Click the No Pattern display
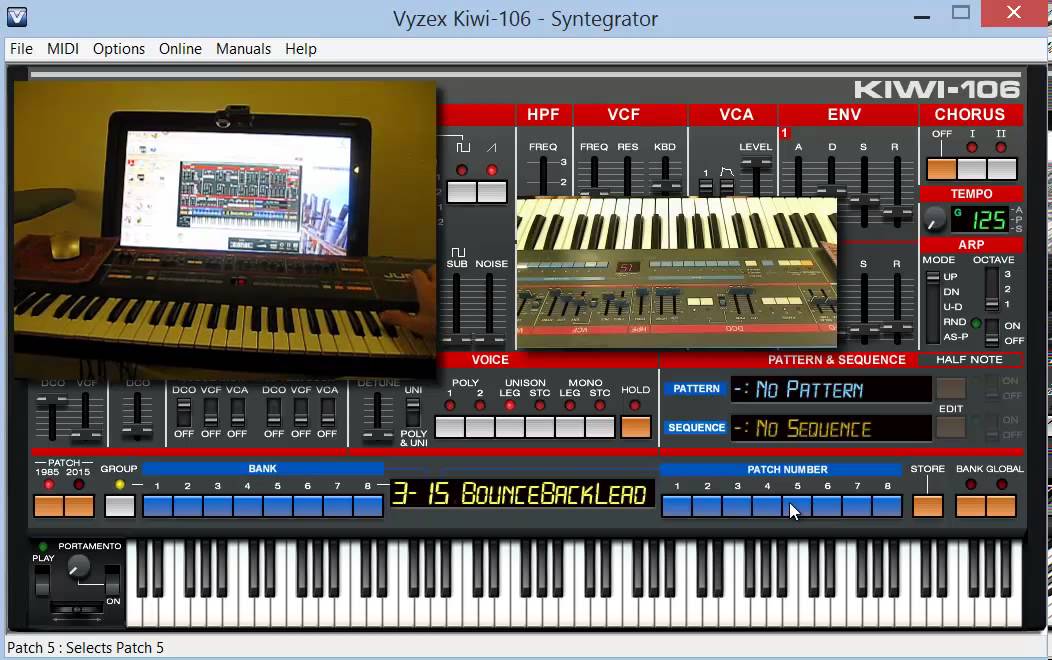Screen dimensions: 1052x660 coord(831,389)
